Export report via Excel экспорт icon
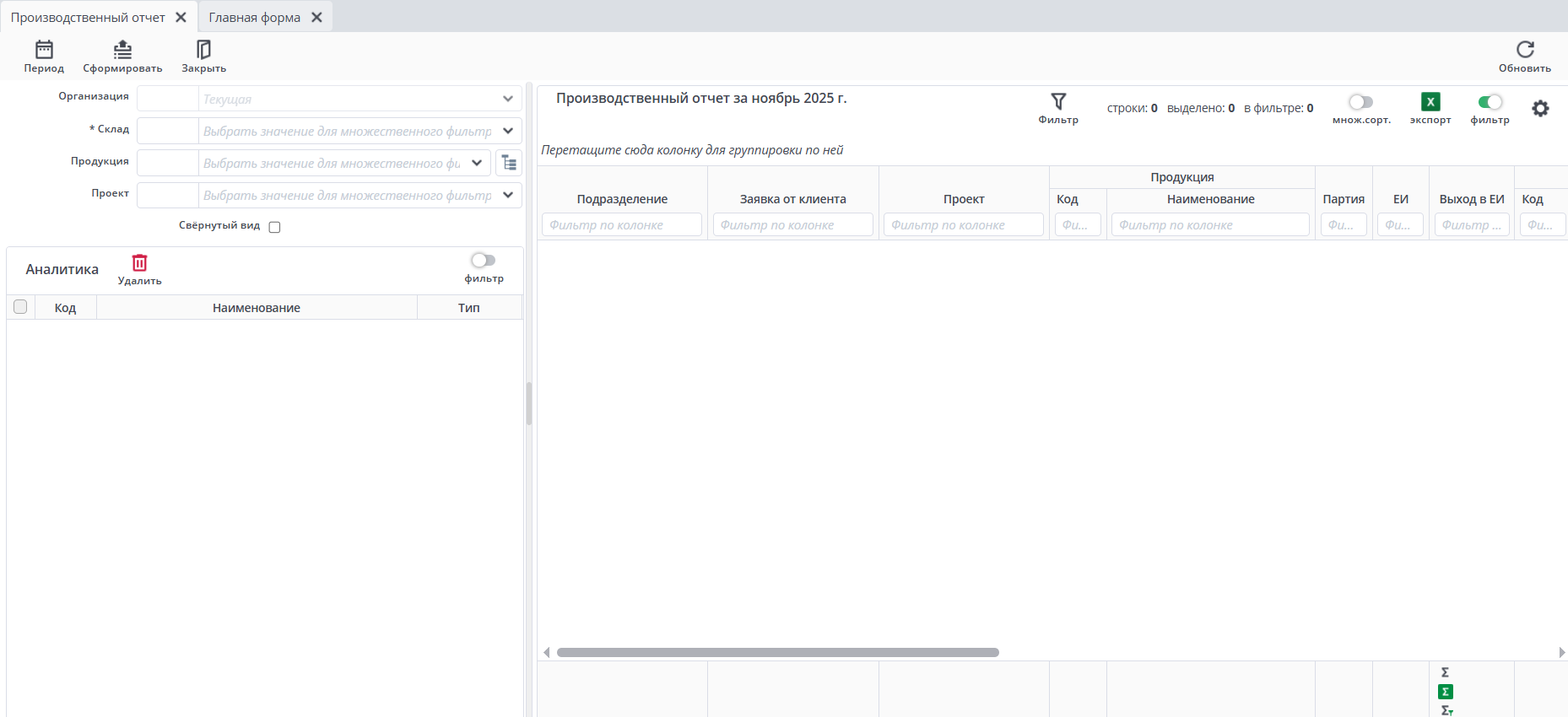 [1430, 102]
